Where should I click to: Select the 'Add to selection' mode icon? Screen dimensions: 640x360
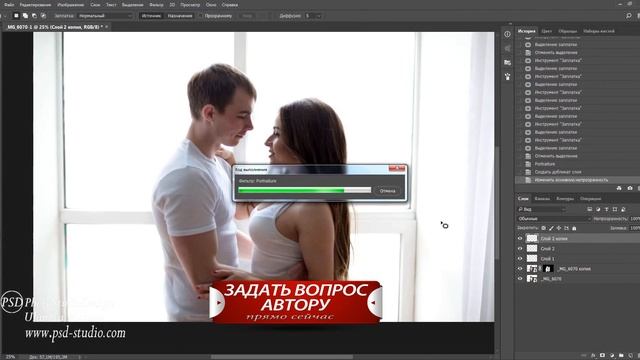pos(25,16)
